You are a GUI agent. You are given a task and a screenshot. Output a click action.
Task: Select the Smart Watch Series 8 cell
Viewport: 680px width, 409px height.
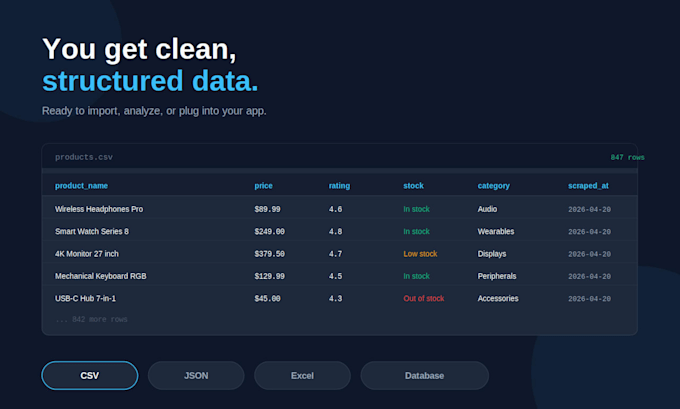[x=92, y=232]
